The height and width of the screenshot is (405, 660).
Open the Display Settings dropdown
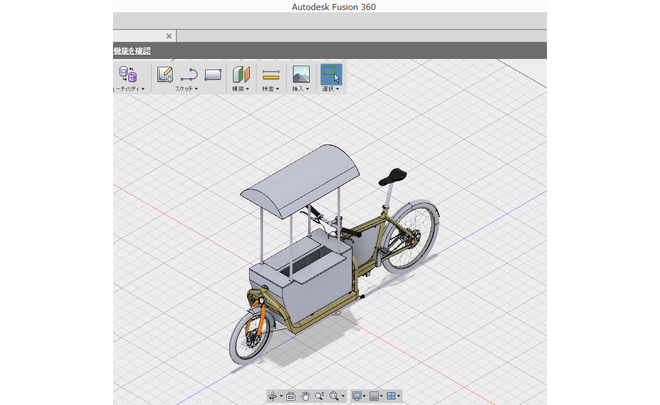357,397
